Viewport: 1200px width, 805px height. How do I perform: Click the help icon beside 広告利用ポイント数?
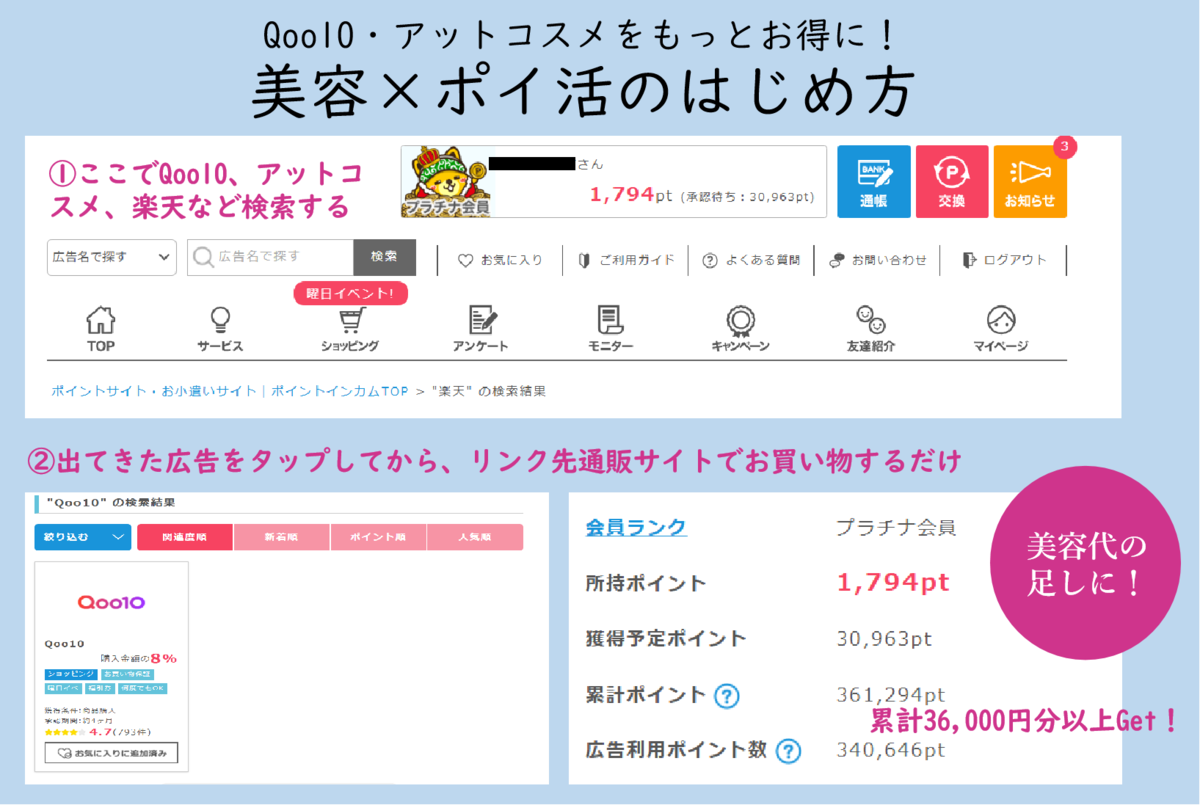pyautogui.click(x=789, y=750)
